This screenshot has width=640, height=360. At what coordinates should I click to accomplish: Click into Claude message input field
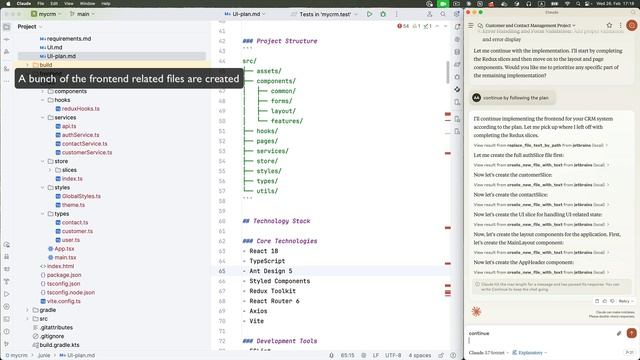[x=541, y=337]
